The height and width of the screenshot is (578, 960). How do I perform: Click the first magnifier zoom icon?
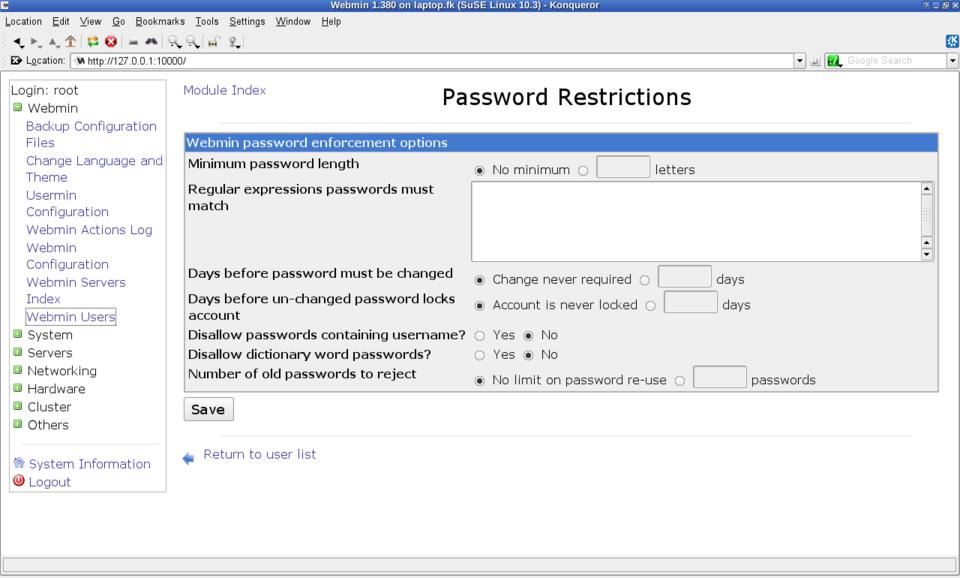click(174, 42)
